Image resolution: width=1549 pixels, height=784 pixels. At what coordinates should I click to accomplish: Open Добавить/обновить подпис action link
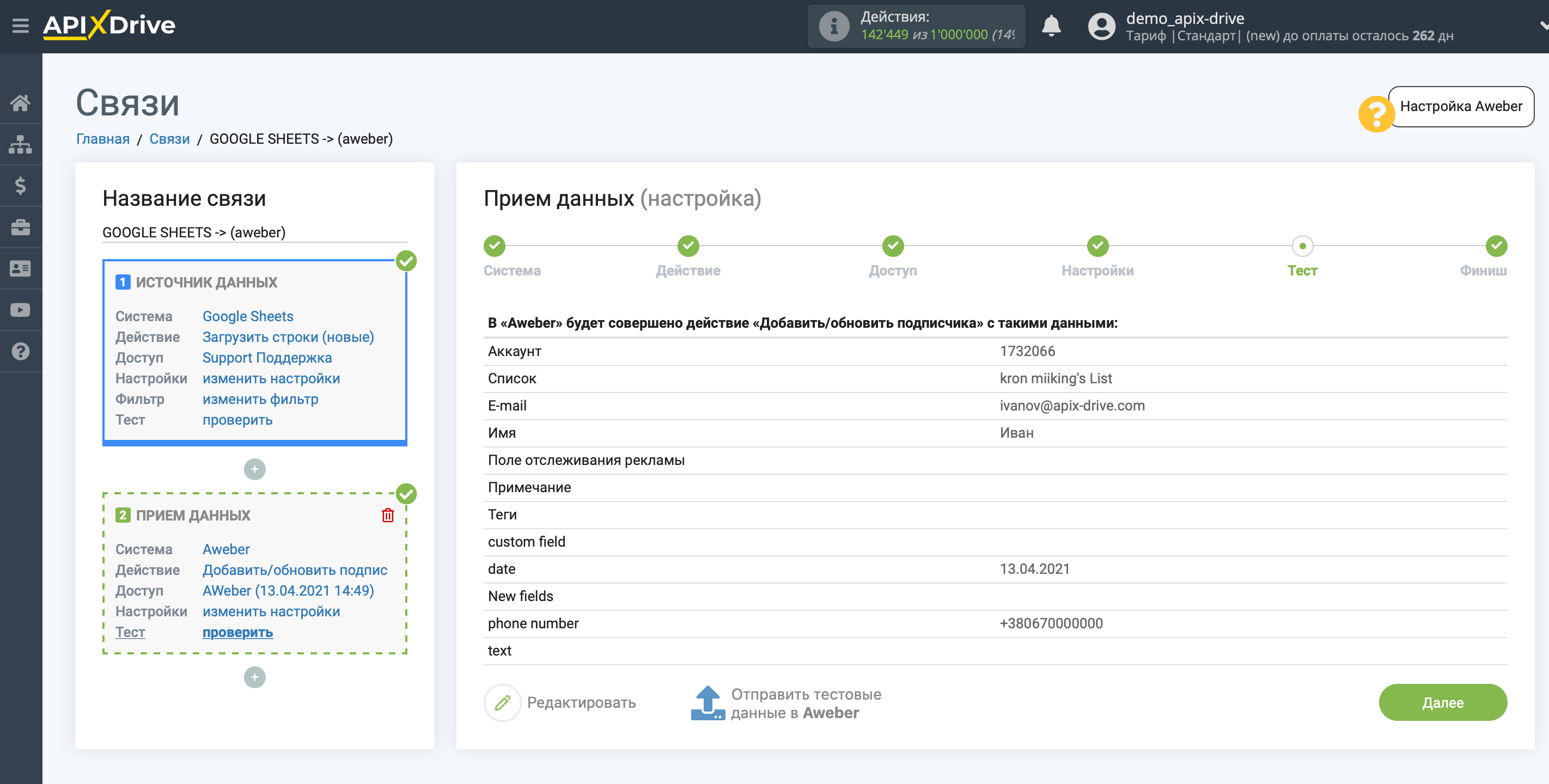(x=295, y=570)
